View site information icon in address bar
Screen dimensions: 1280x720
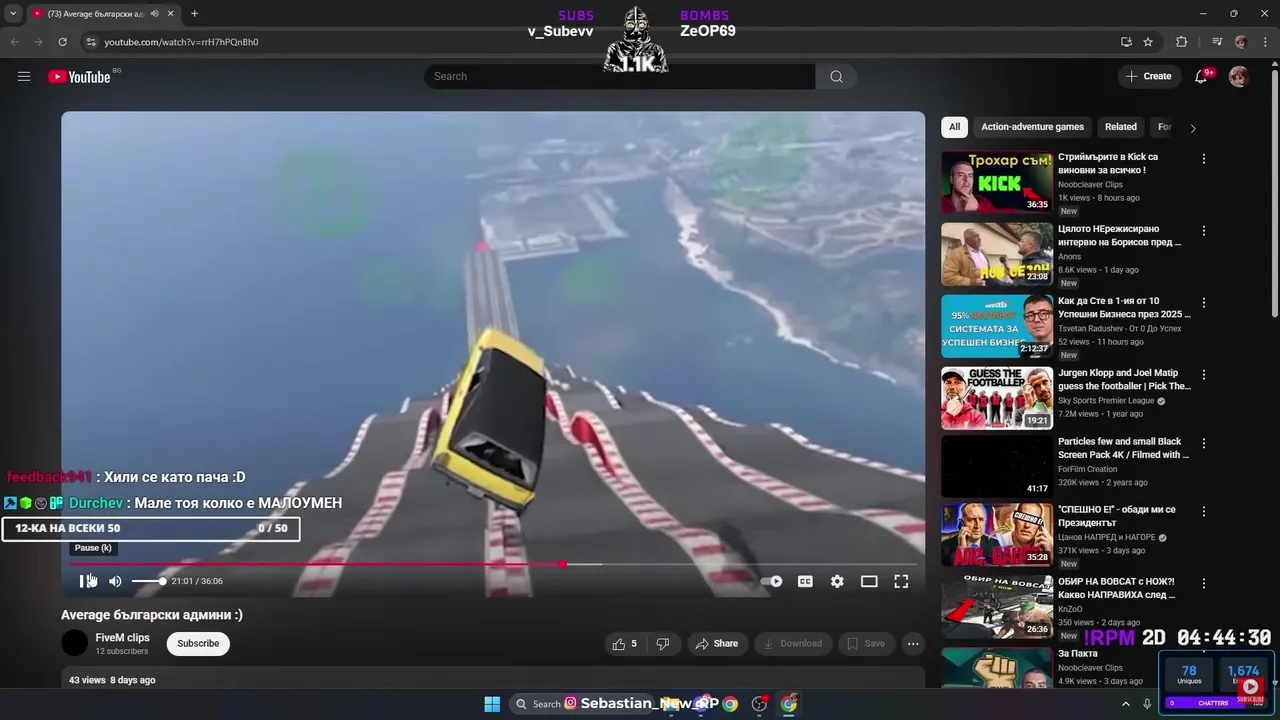[x=91, y=42]
